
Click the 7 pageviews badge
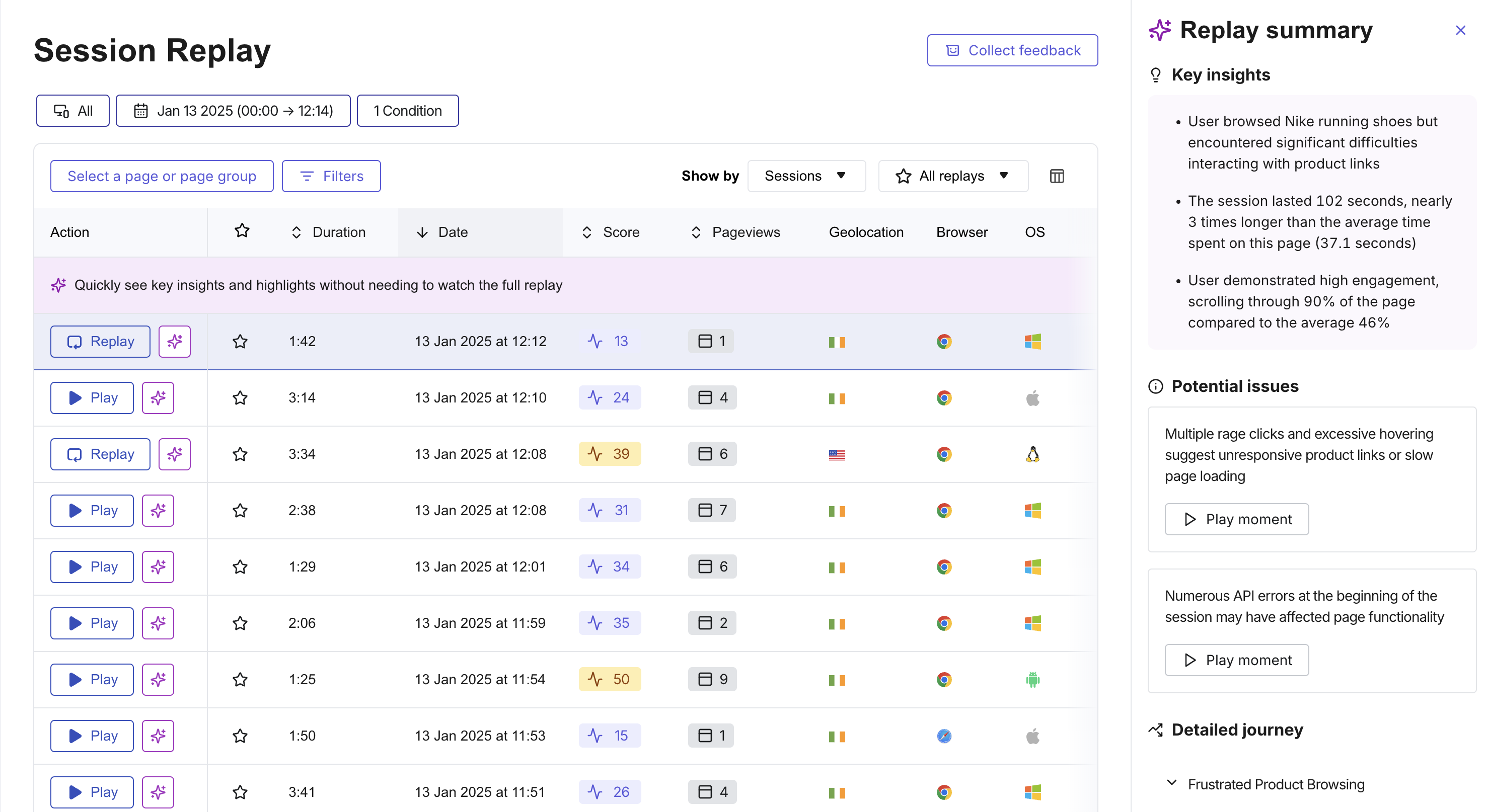[x=712, y=510]
